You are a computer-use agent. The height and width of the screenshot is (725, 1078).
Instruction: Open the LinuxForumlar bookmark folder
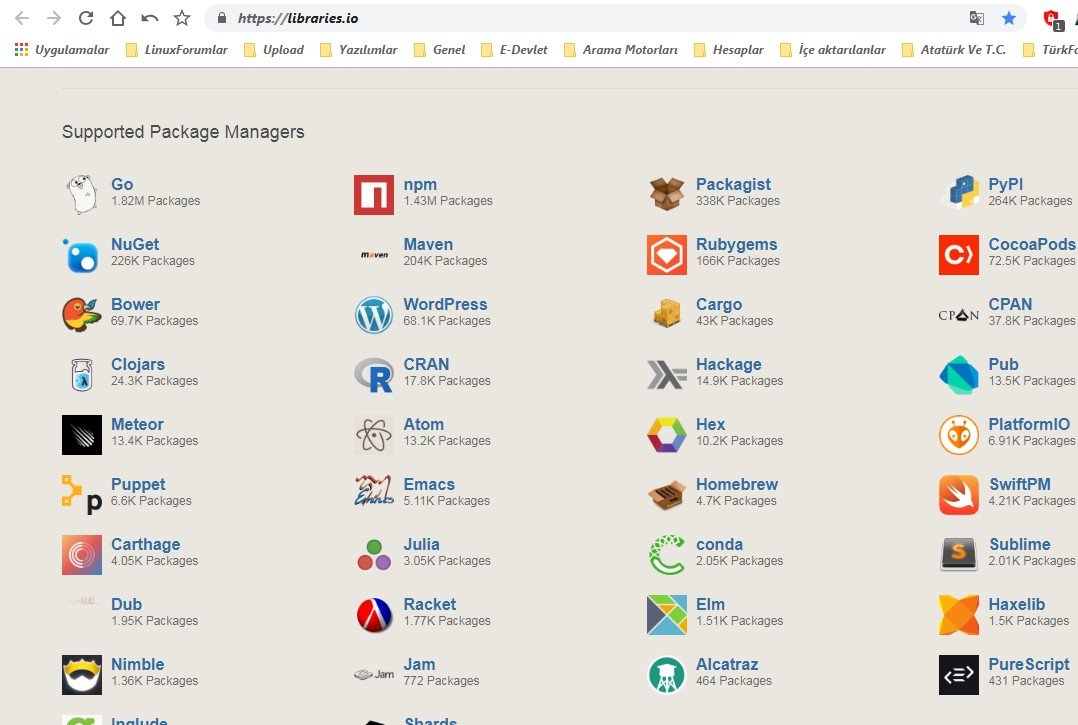click(x=177, y=49)
